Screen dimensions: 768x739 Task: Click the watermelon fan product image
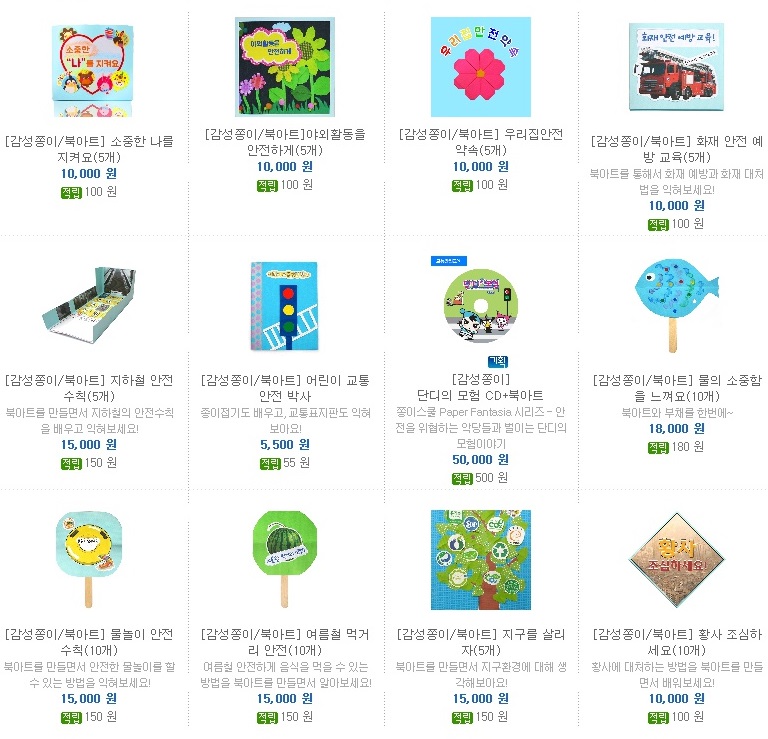tap(285, 560)
